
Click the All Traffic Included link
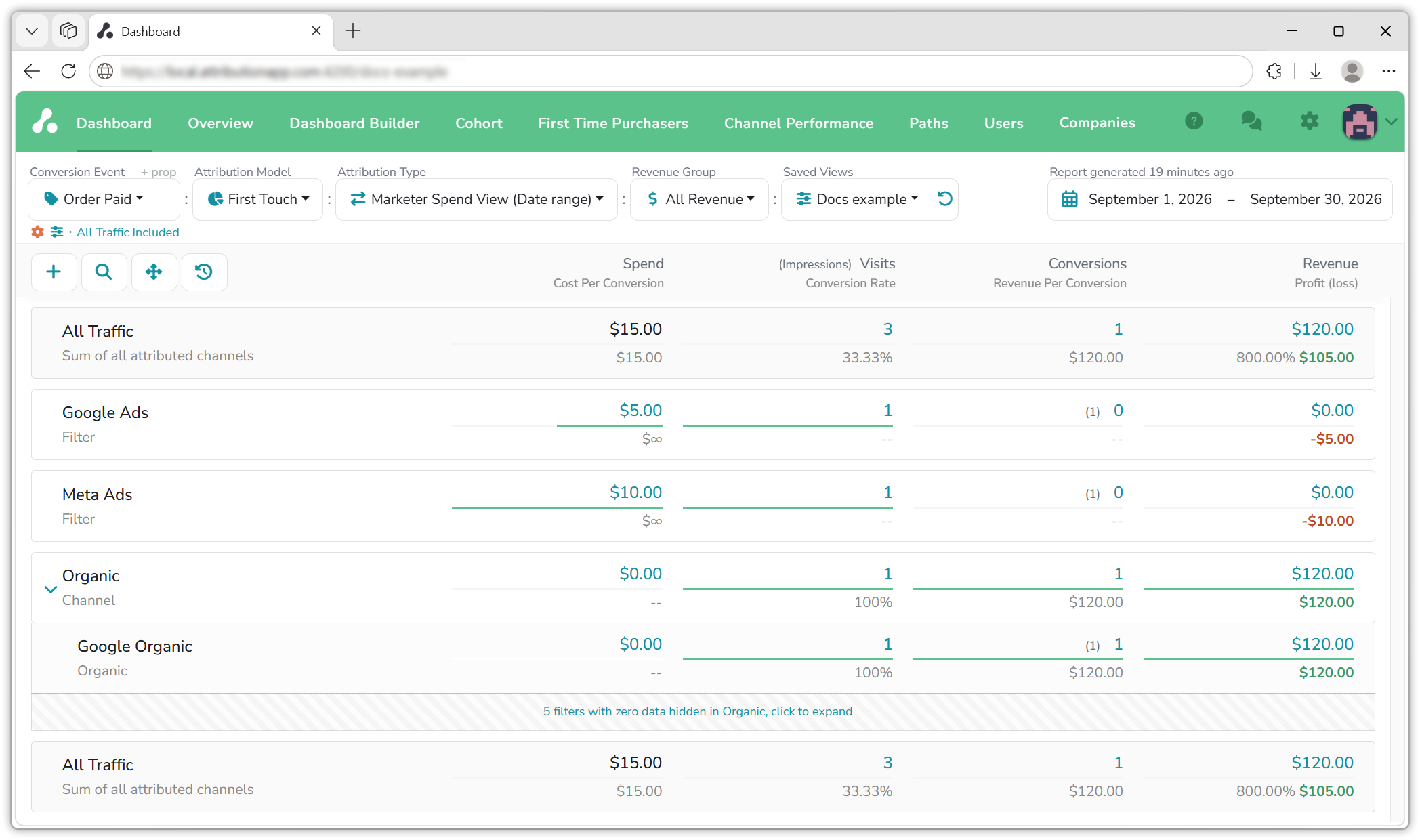[128, 232]
